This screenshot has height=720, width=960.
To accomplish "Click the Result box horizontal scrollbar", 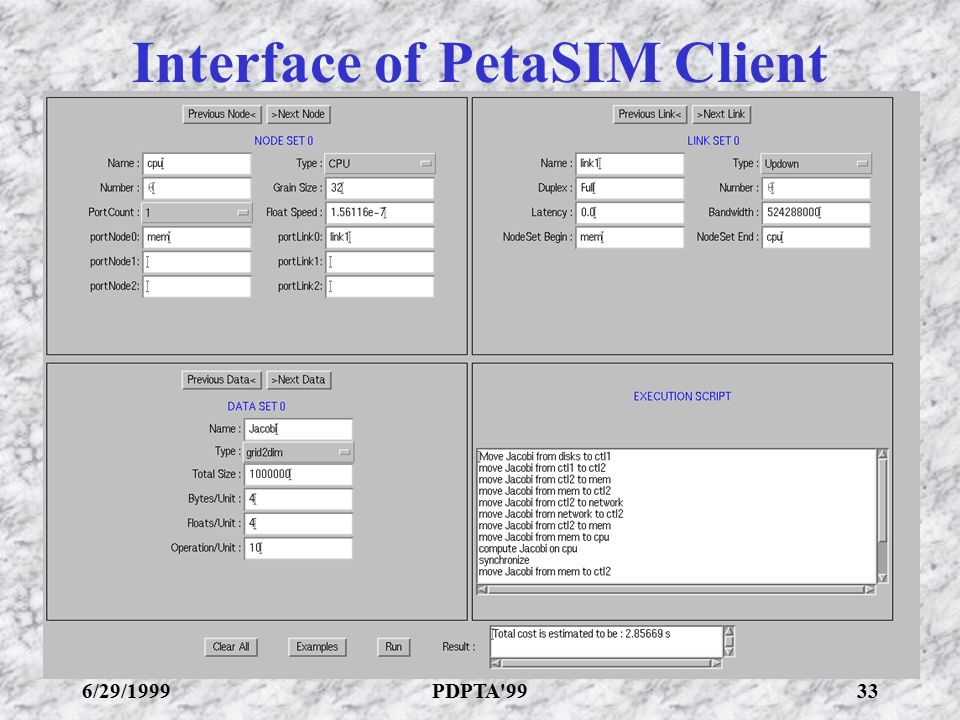I will pos(606,663).
